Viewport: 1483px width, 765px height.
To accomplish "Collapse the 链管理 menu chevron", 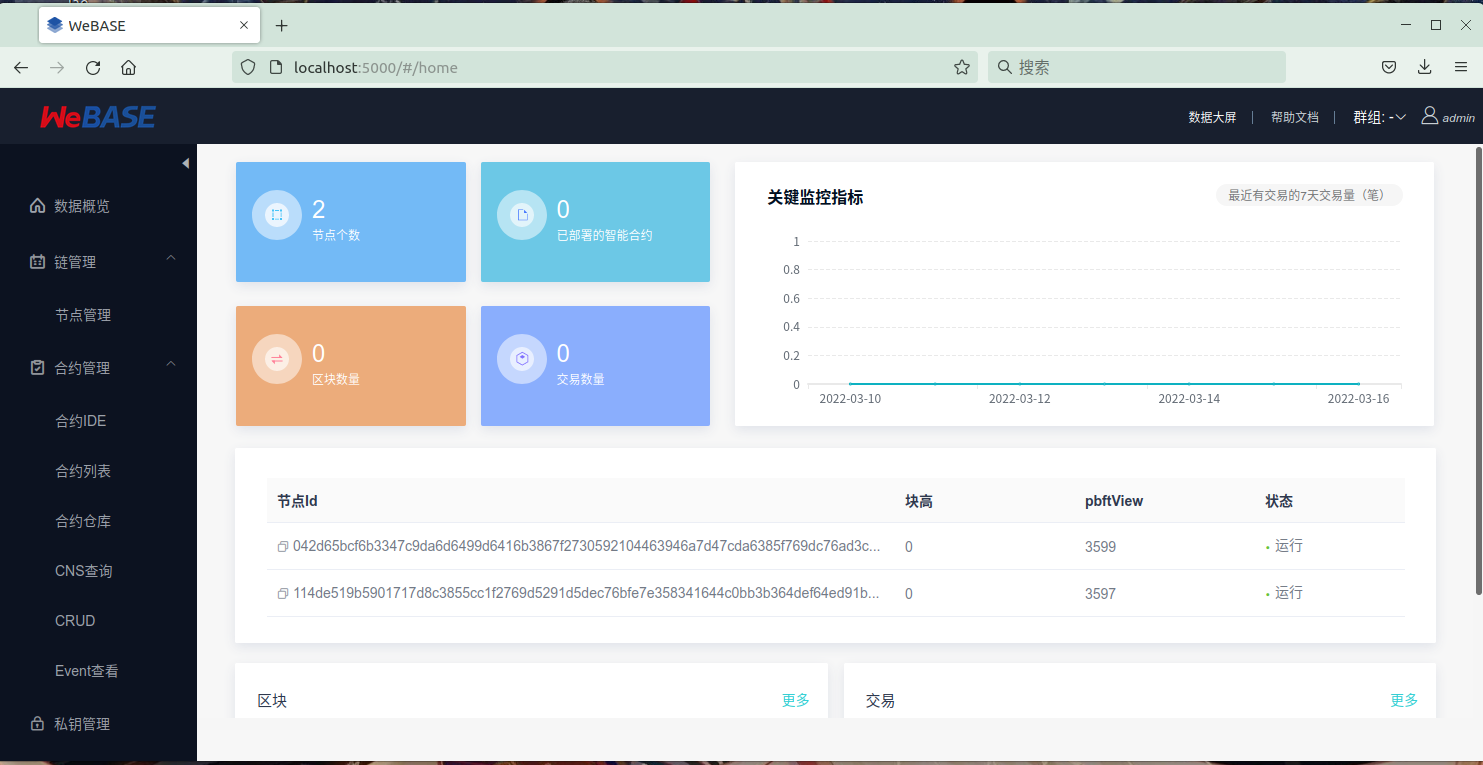I will tap(171, 258).
